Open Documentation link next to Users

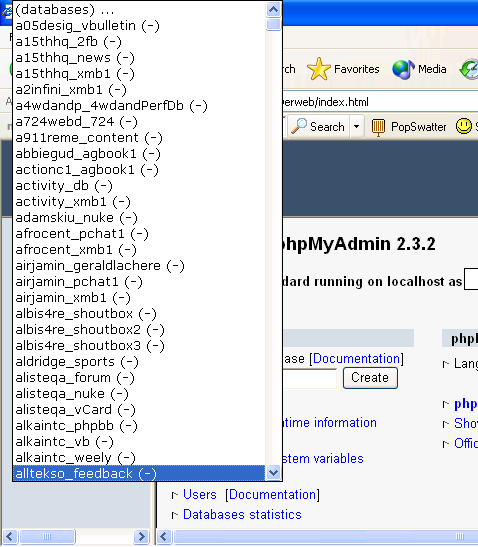(272, 494)
